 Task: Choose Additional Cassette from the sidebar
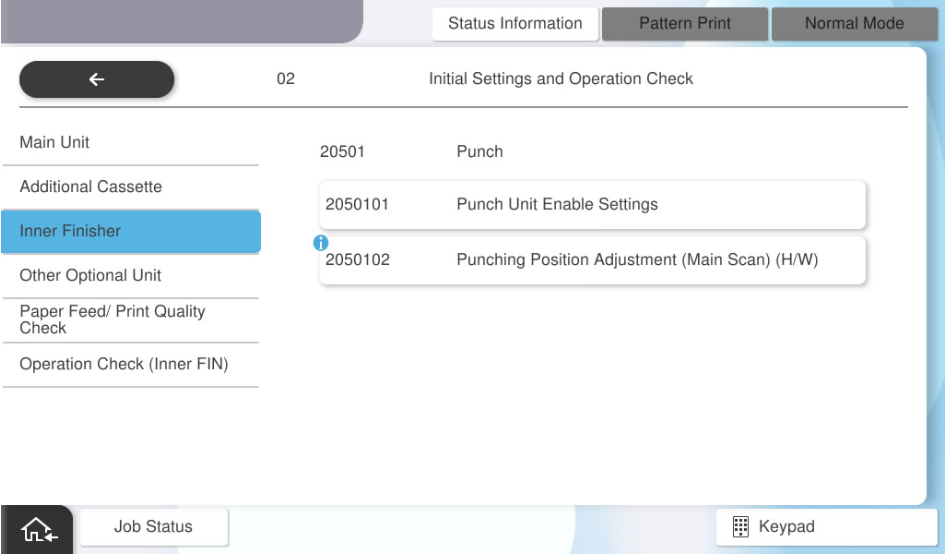click(x=130, y=187)
